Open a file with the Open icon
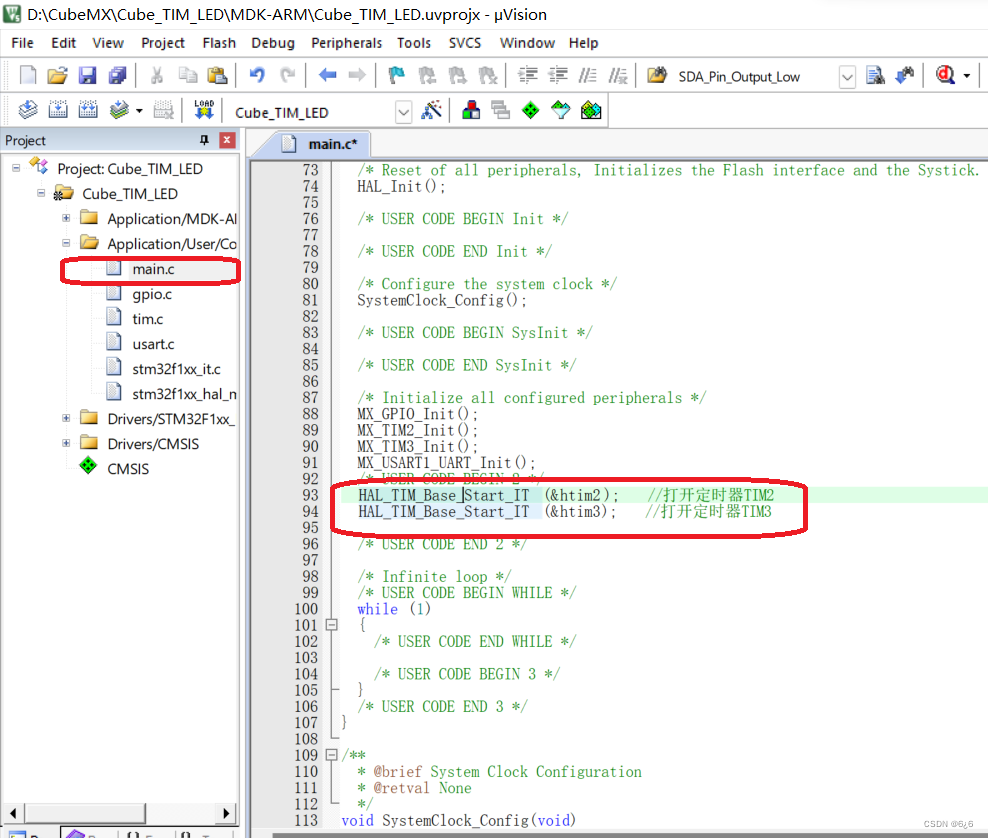This screenshot has width=988, height=838. [x=57, y=76]
